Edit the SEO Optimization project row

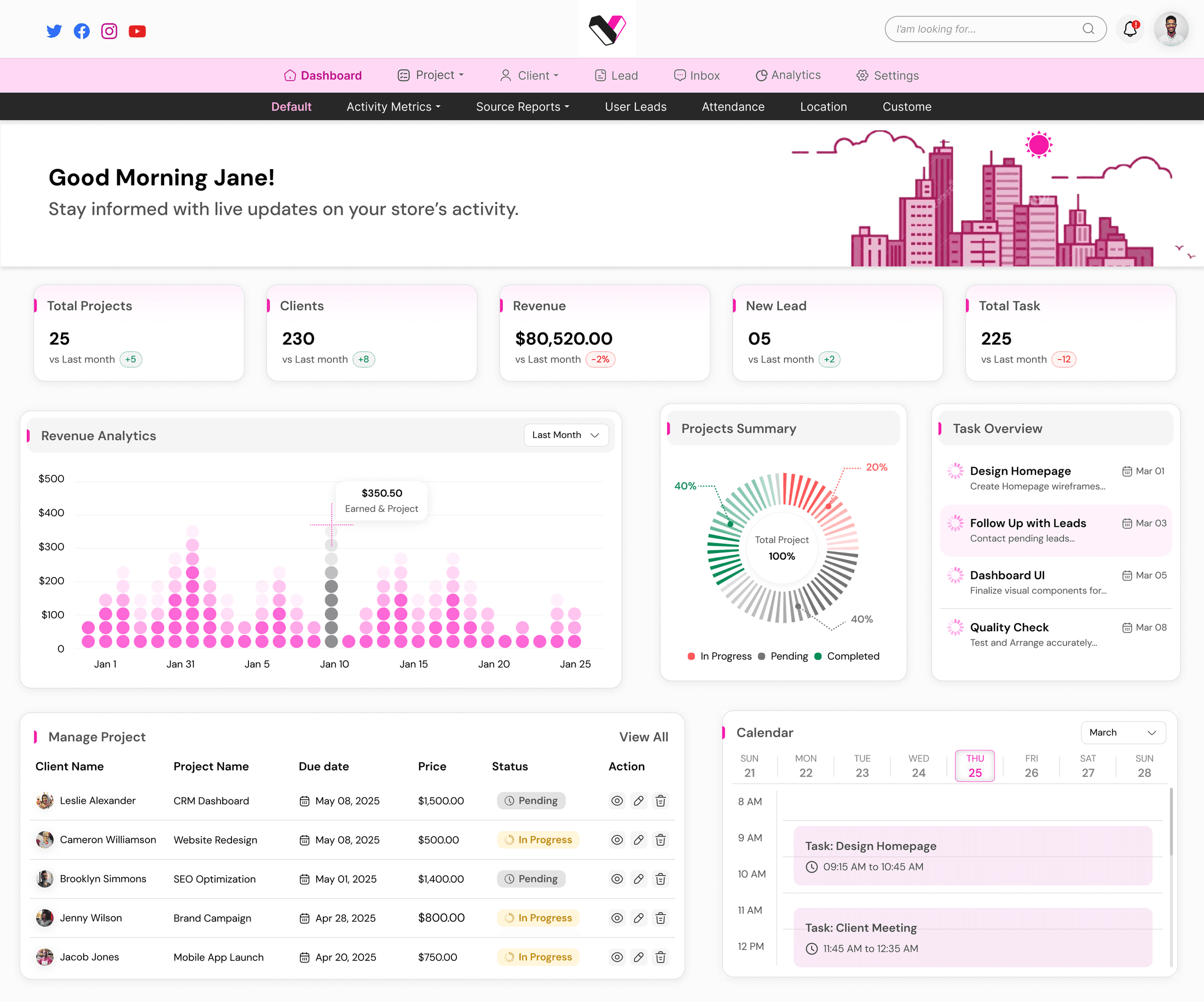click(639, 879)
